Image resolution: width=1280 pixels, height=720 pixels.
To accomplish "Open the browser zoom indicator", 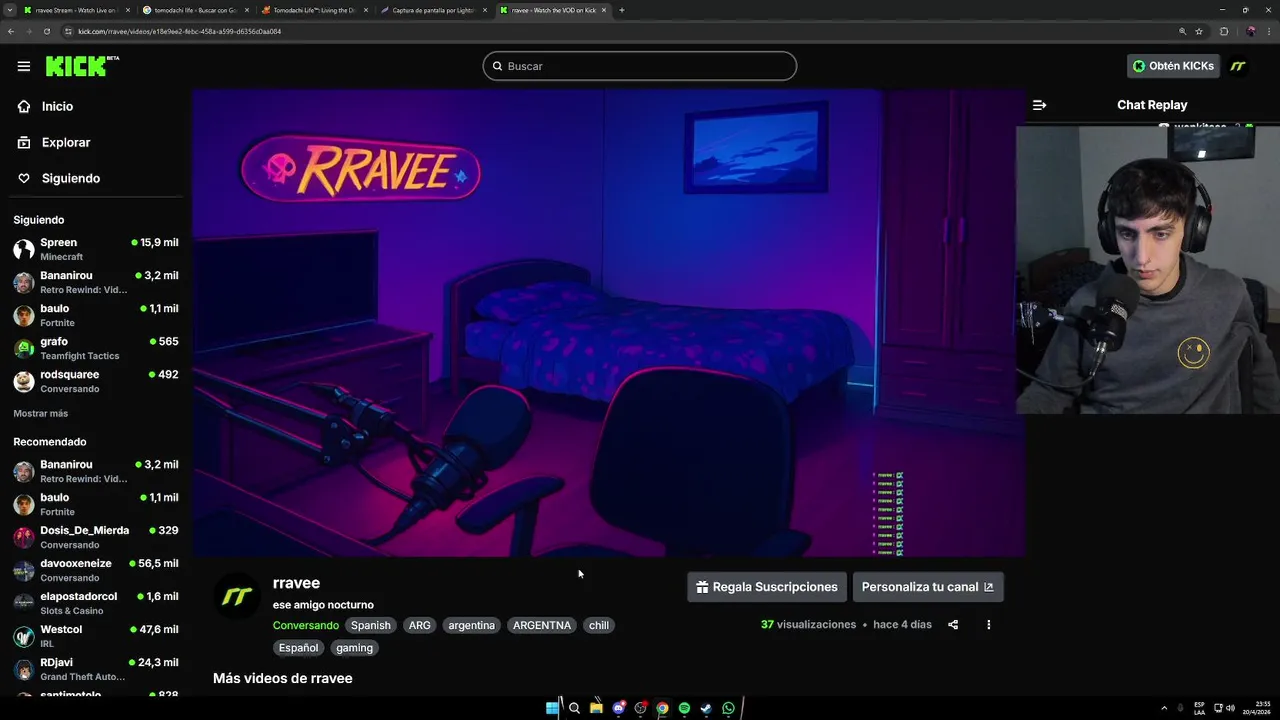I will (1183, 31).
